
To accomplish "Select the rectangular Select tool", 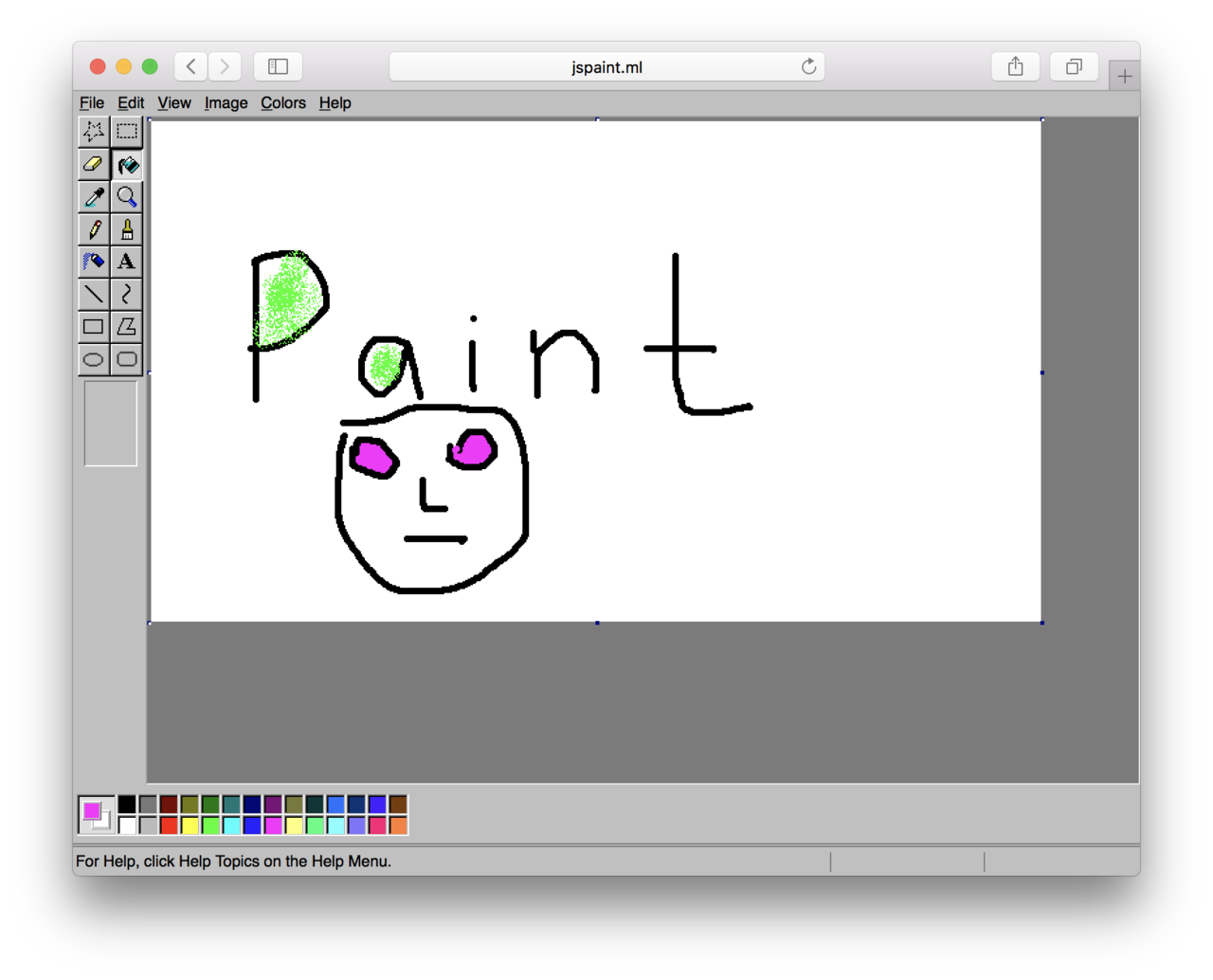I will pyautogui.click(x=127, y=132).
